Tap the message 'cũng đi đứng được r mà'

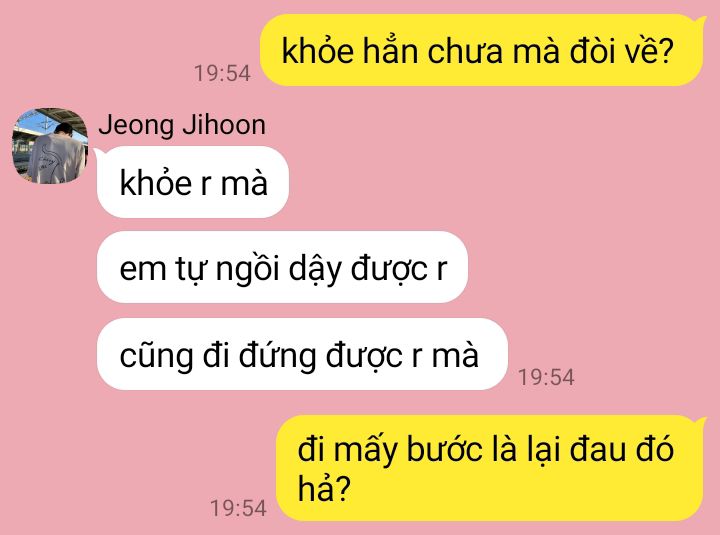[x=302, y=354]
